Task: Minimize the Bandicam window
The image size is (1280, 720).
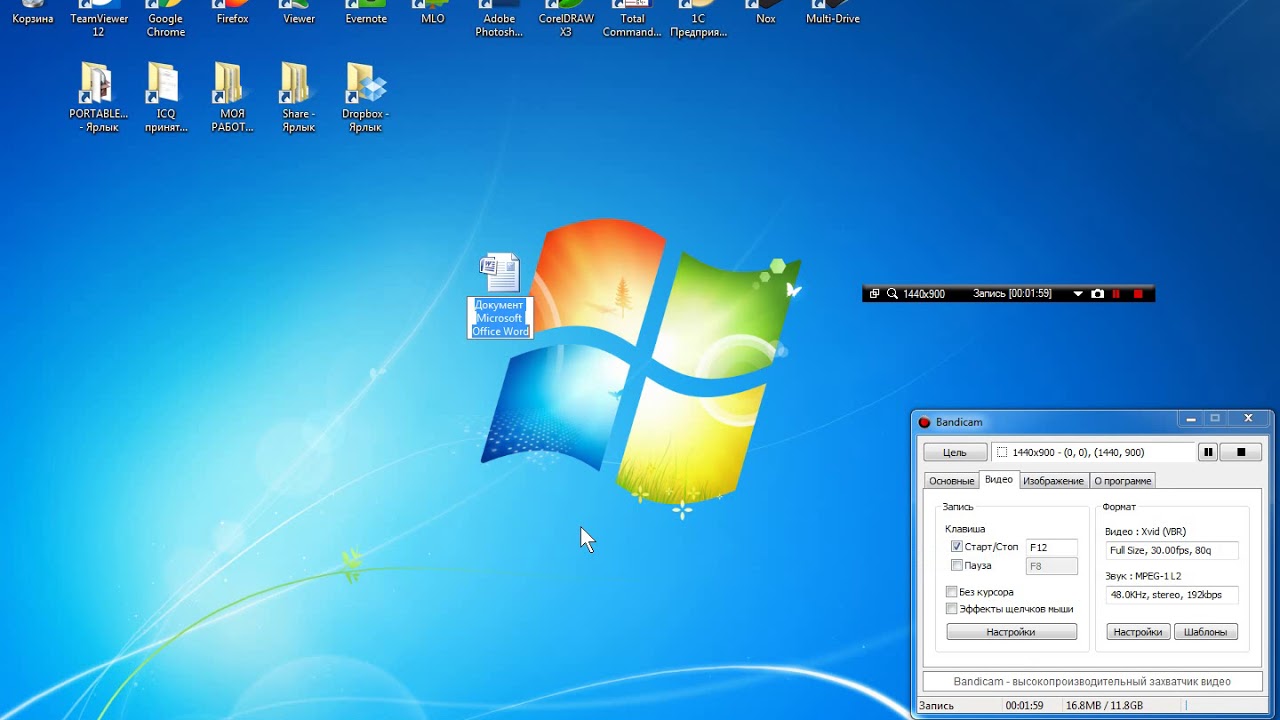Action: [x=1190, y=419]
